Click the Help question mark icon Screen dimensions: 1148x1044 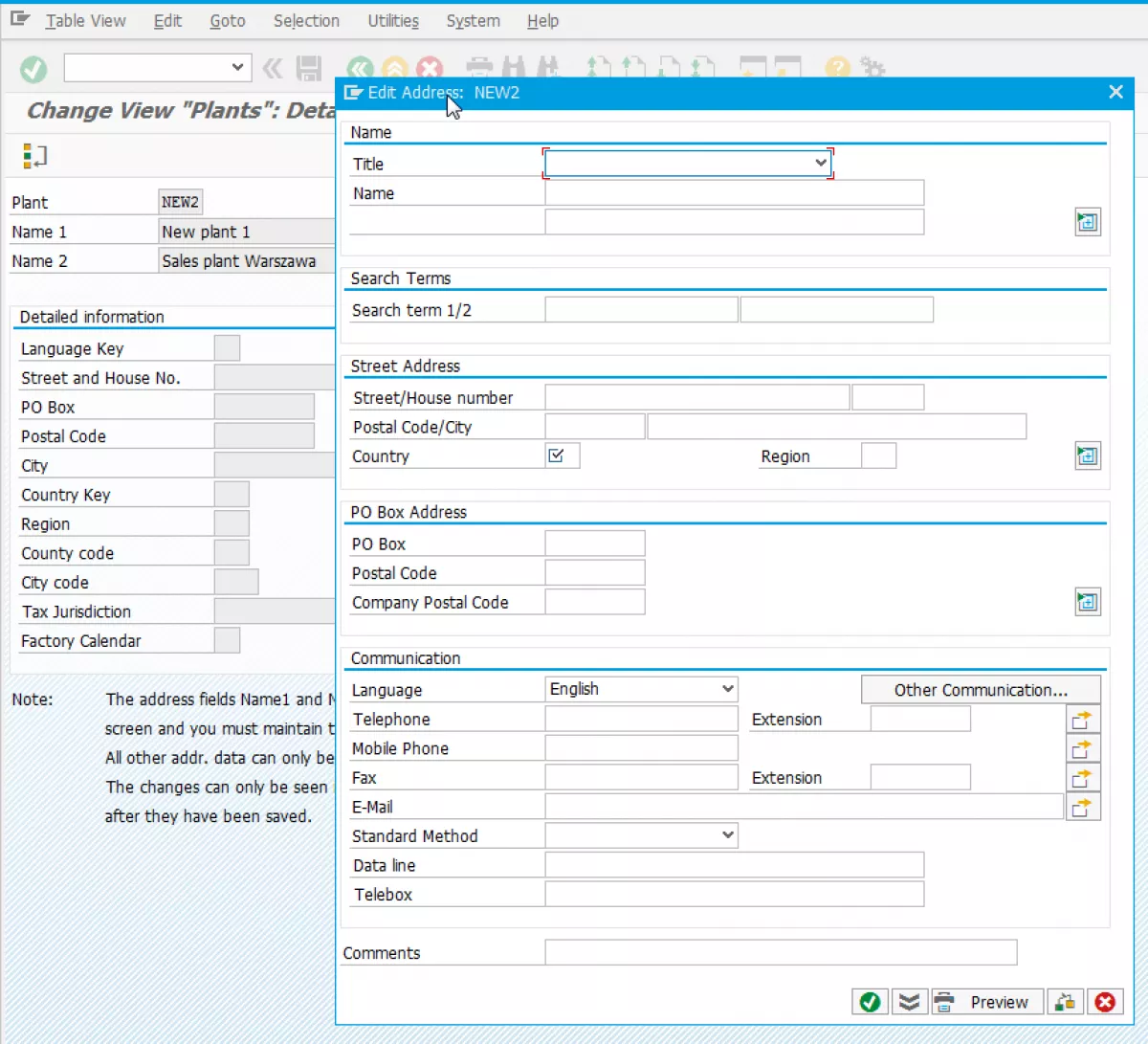(x=838, y=69)
